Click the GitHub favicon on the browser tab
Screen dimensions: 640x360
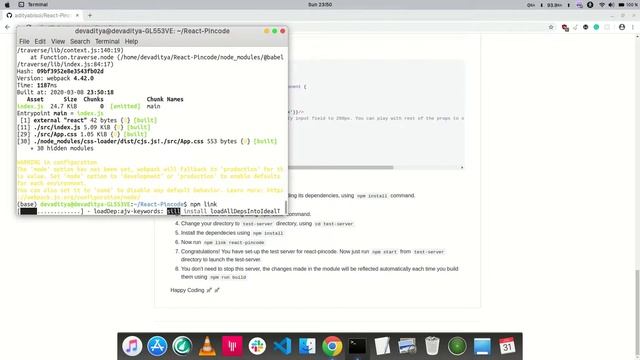pos(9,15)
